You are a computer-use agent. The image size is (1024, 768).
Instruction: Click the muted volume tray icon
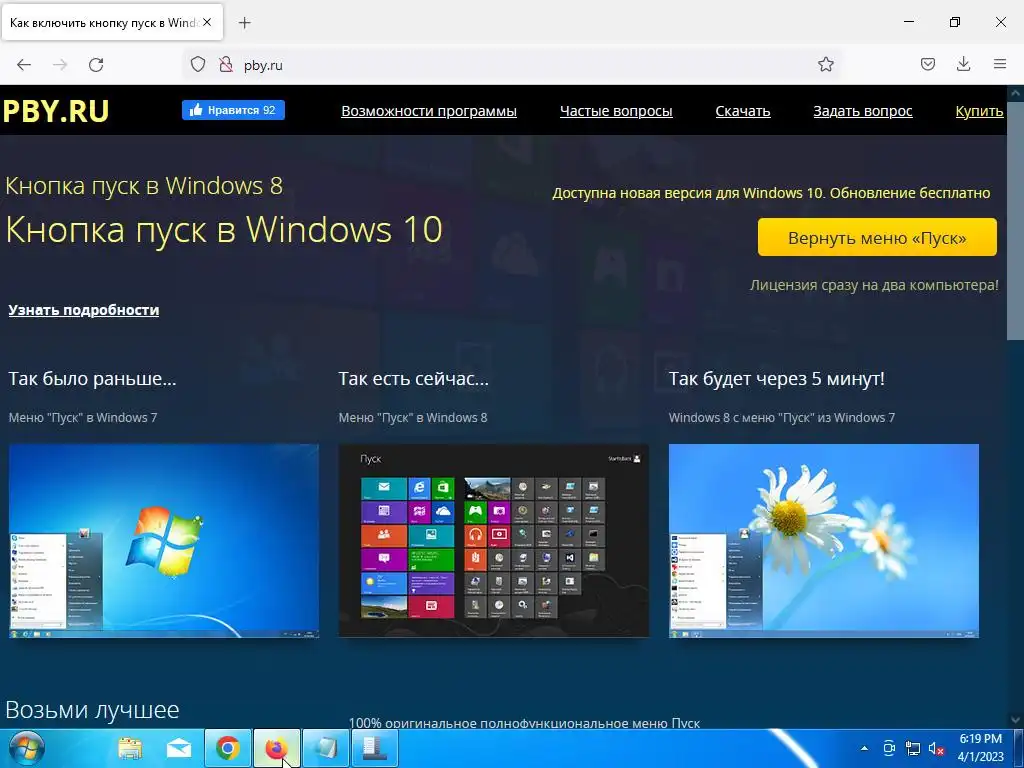(936, 748)
